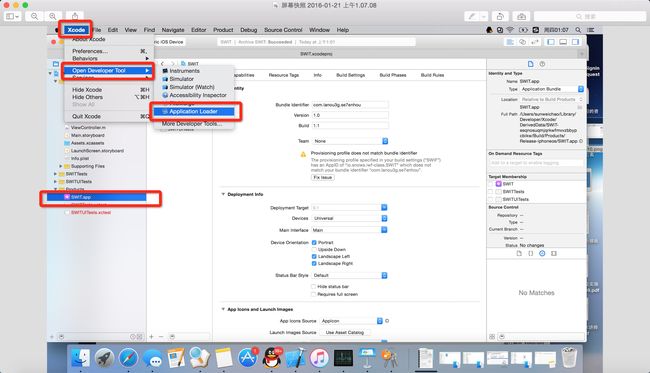Expand the Supporting Files folder
The width and height of the screenshot is (650, 373).
click(x=61, y=166)
